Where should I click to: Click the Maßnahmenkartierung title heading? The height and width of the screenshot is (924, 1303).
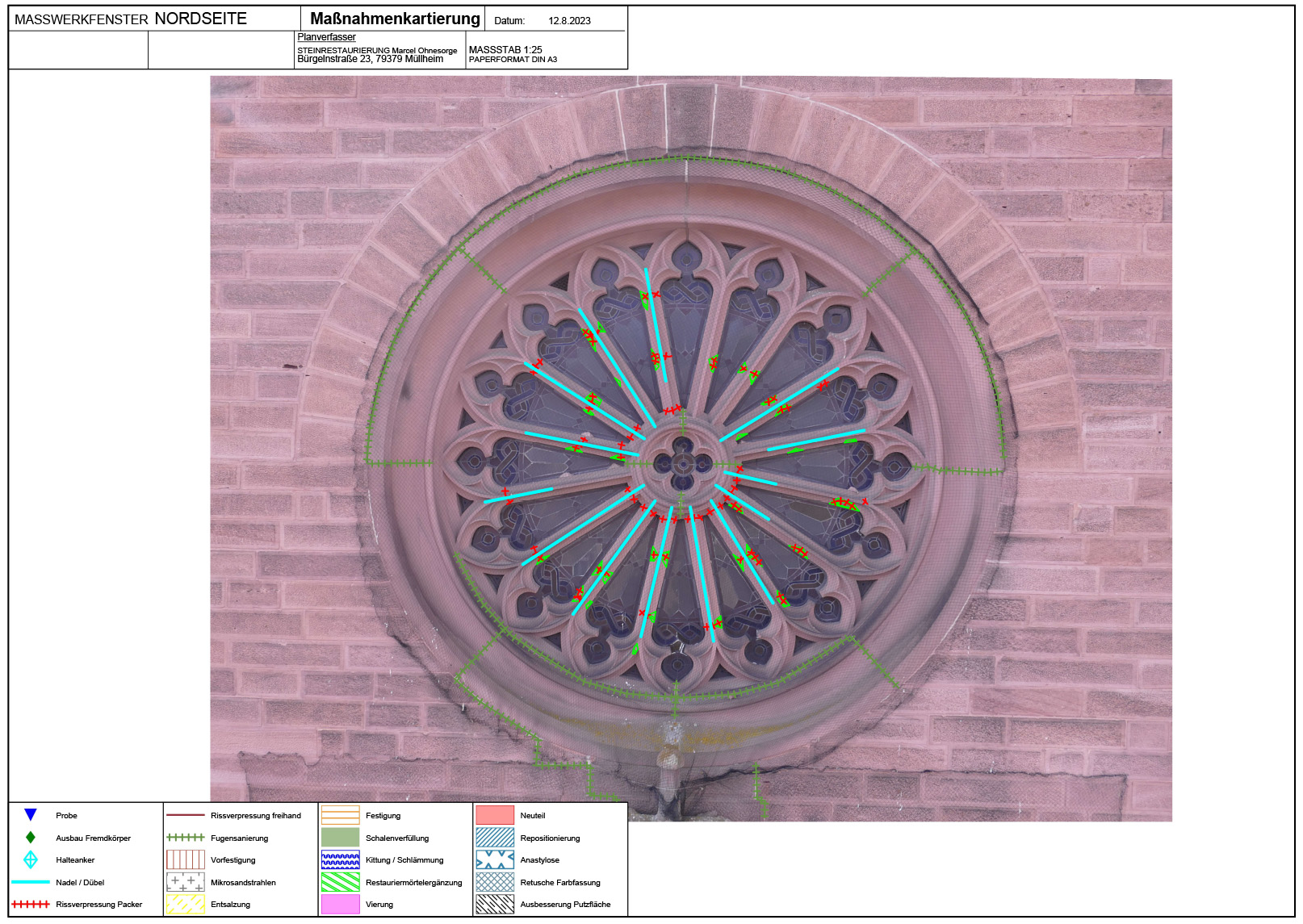click(x=395, y=19)
